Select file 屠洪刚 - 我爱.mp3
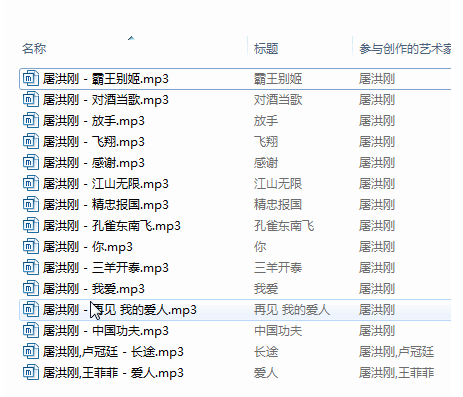The height and width of the screenshot is (397, 463). coord(94,289)
